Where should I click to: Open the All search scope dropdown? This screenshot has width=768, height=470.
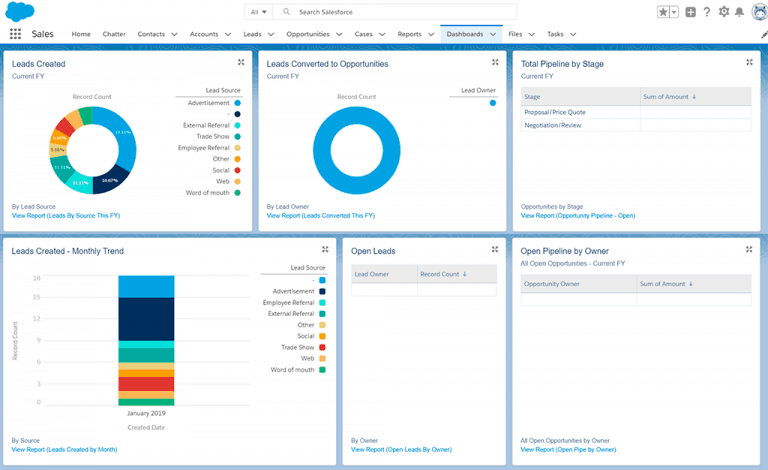coord(259,12)
